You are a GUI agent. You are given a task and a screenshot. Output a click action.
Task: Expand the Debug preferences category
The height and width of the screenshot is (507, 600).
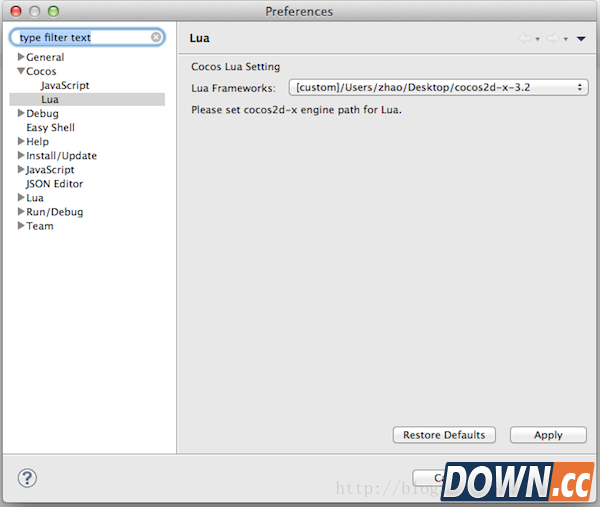click(x=21, y=114)
